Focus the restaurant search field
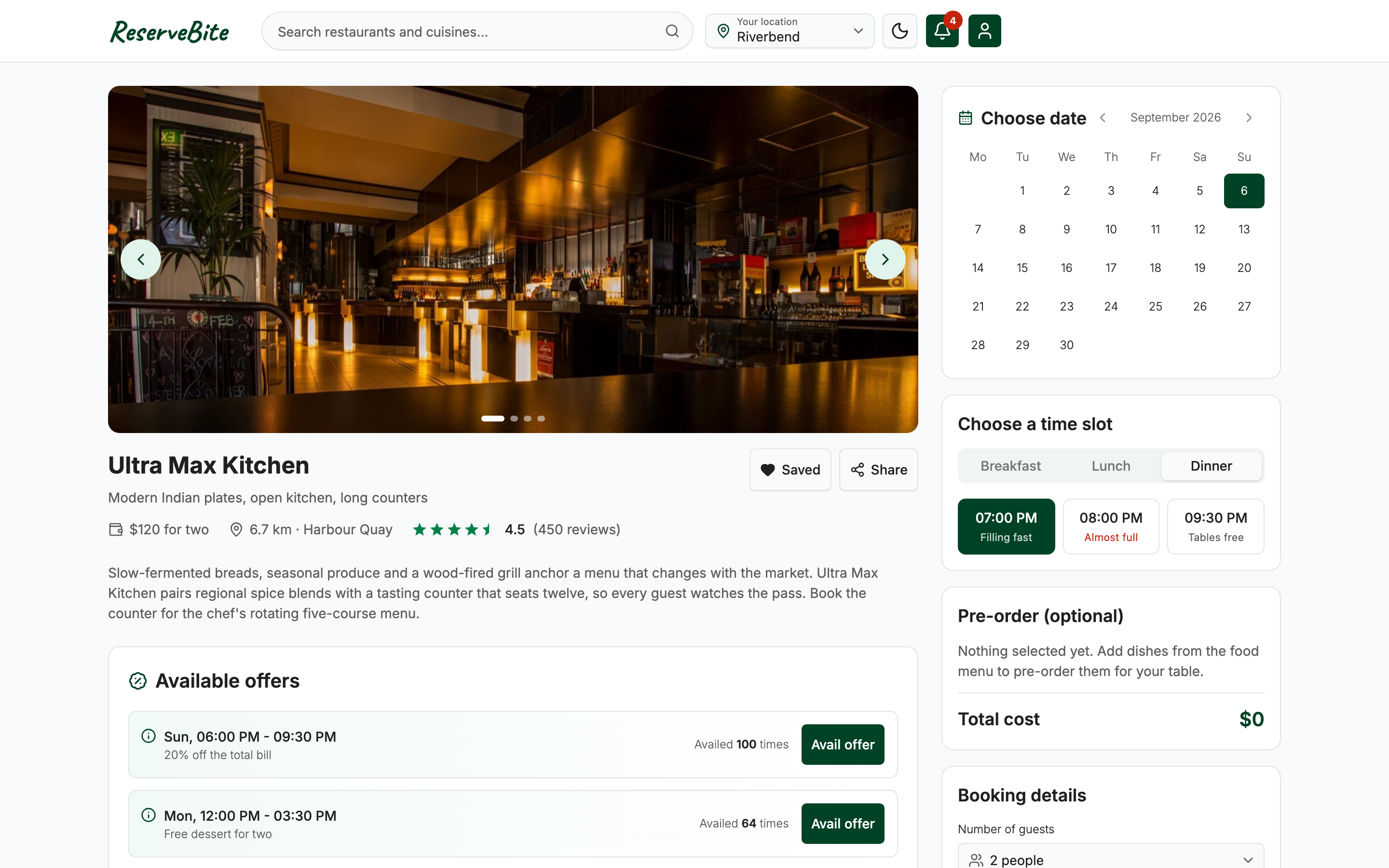1389x868 pixels. pos(477,31)
